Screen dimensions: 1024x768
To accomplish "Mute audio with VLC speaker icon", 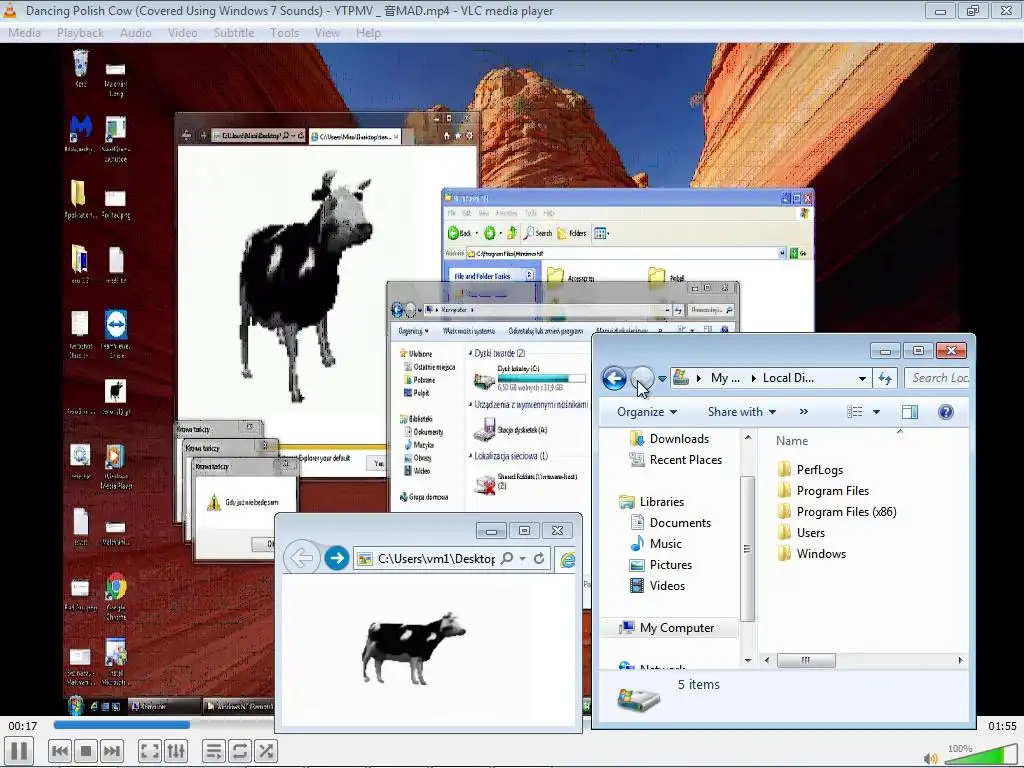I will click(931, 758).
